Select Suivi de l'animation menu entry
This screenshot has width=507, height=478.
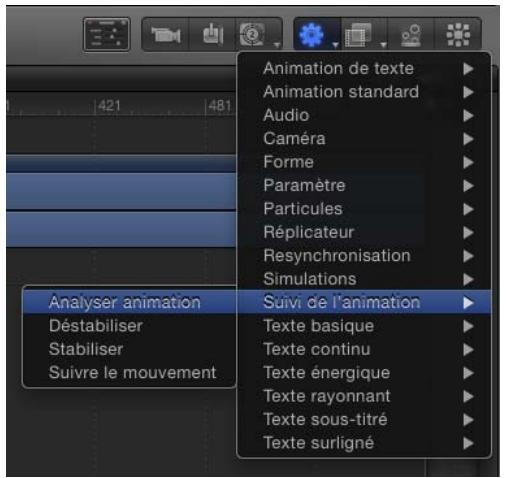(x=364, y=302)
